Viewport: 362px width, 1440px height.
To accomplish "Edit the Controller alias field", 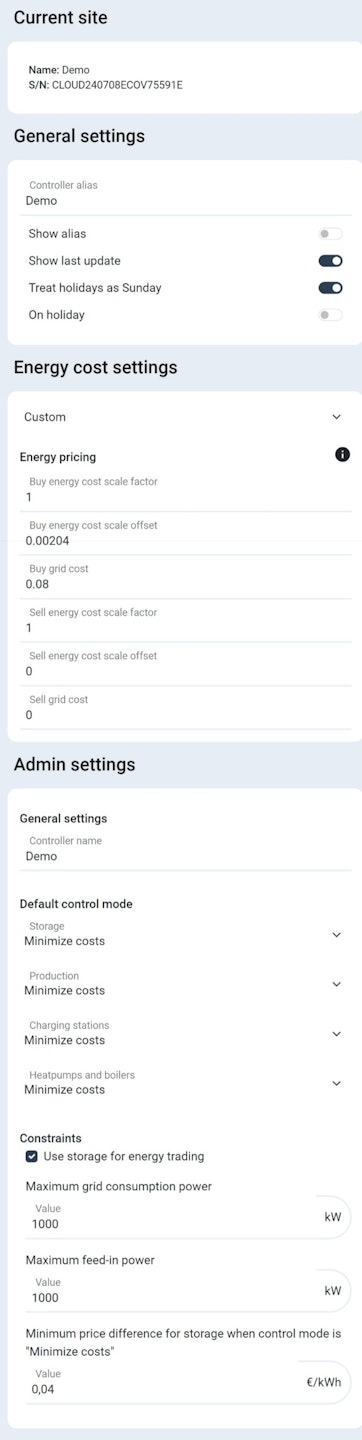I will pyautogui.click(x=186, y=194).
